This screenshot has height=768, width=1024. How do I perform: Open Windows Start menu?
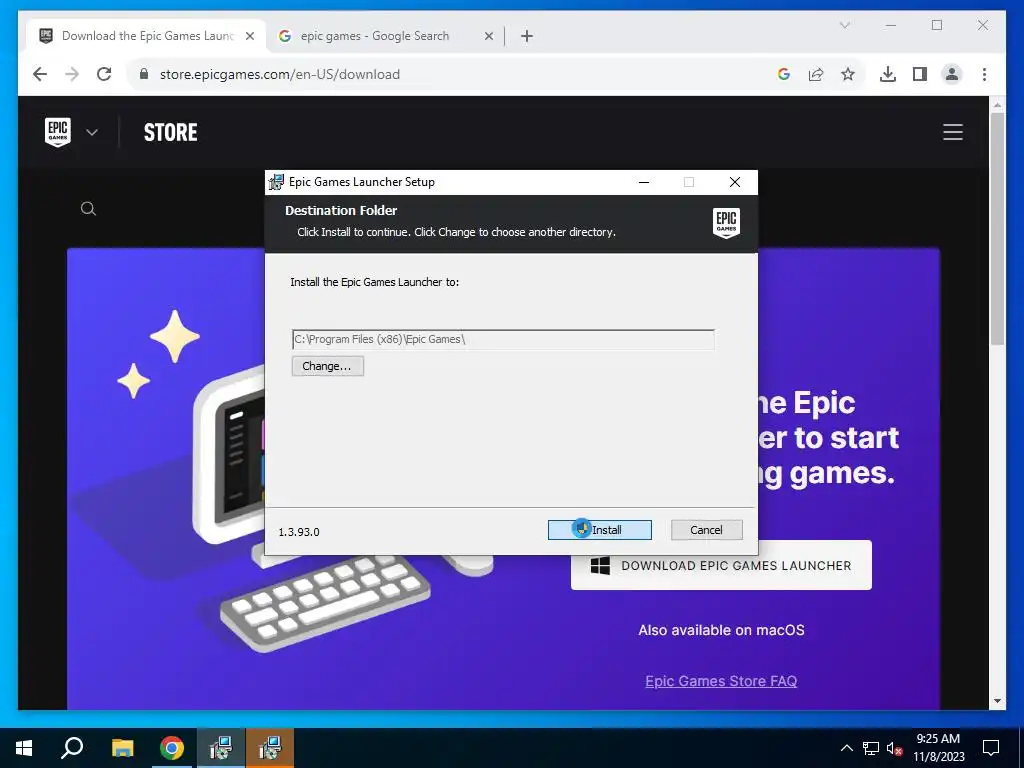[x=24, y=748]
